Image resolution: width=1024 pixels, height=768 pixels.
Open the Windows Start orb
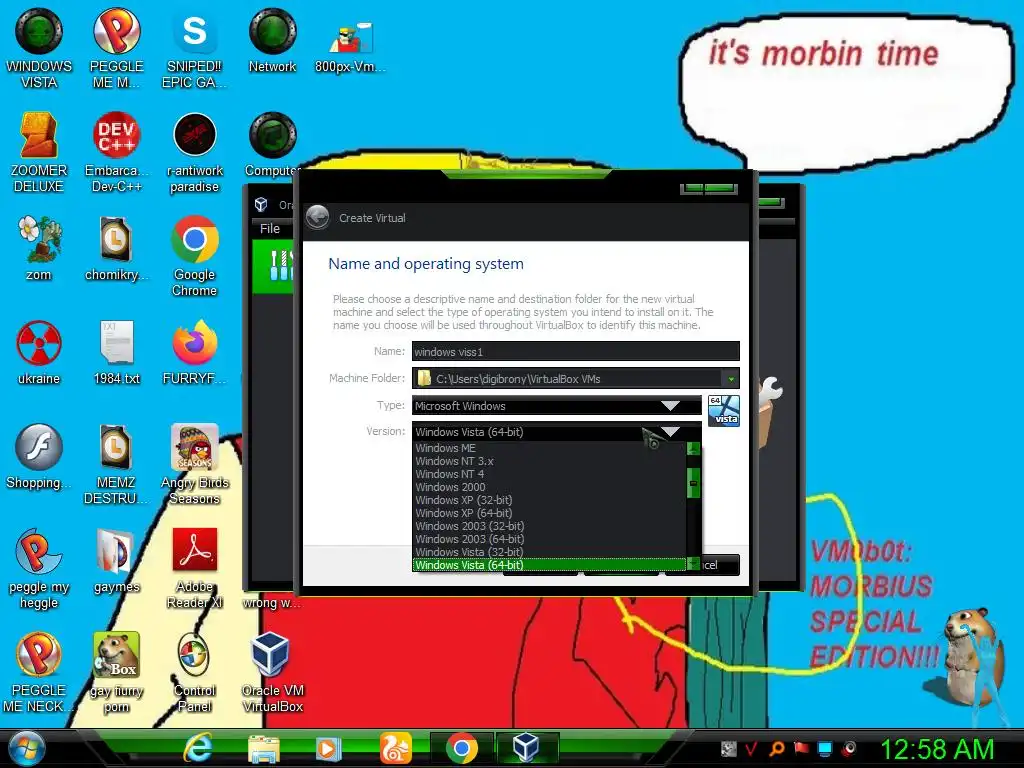point(27,748)
